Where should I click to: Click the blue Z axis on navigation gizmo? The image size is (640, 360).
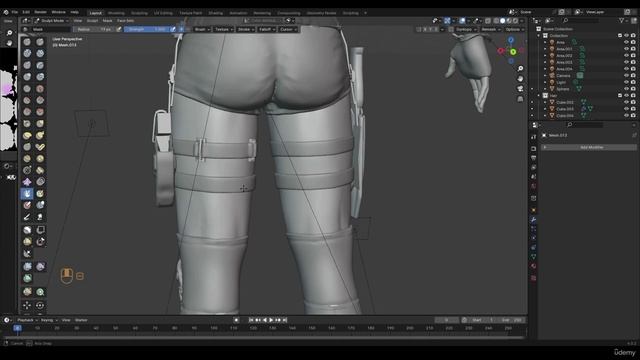coord(511,40)
